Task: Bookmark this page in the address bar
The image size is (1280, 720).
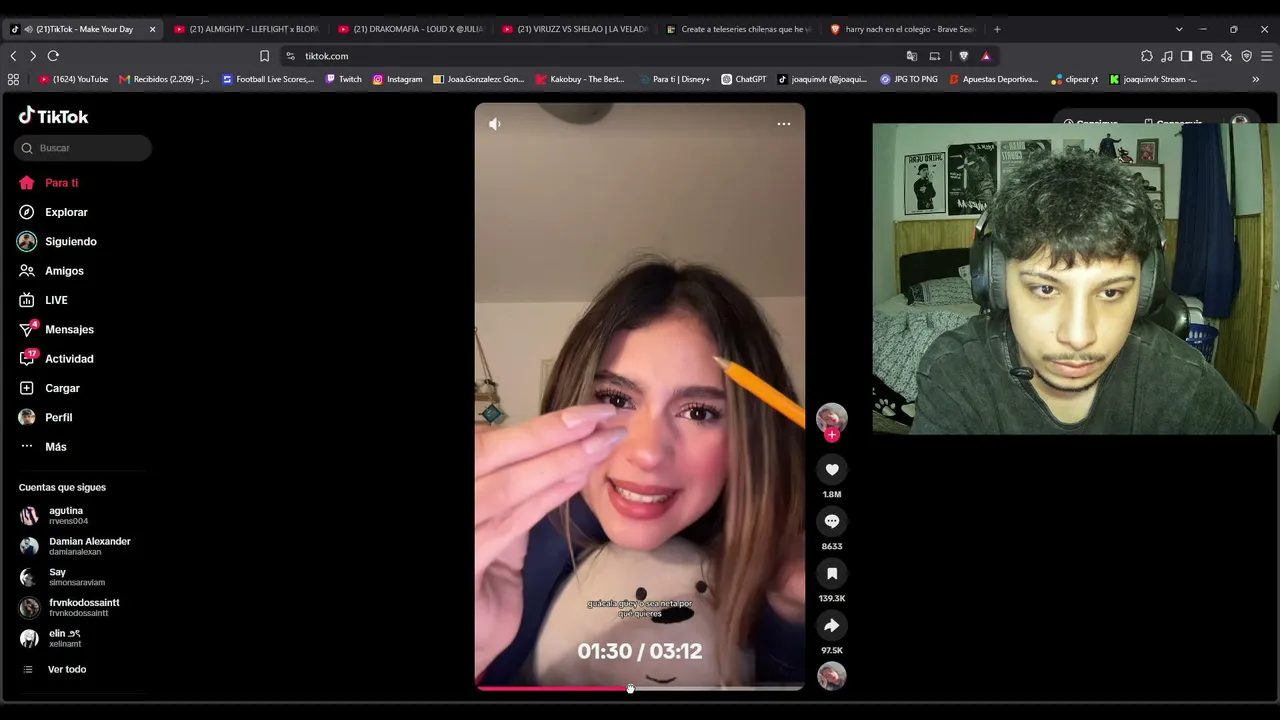Action: pyautogui.click(x=264, y=56)
